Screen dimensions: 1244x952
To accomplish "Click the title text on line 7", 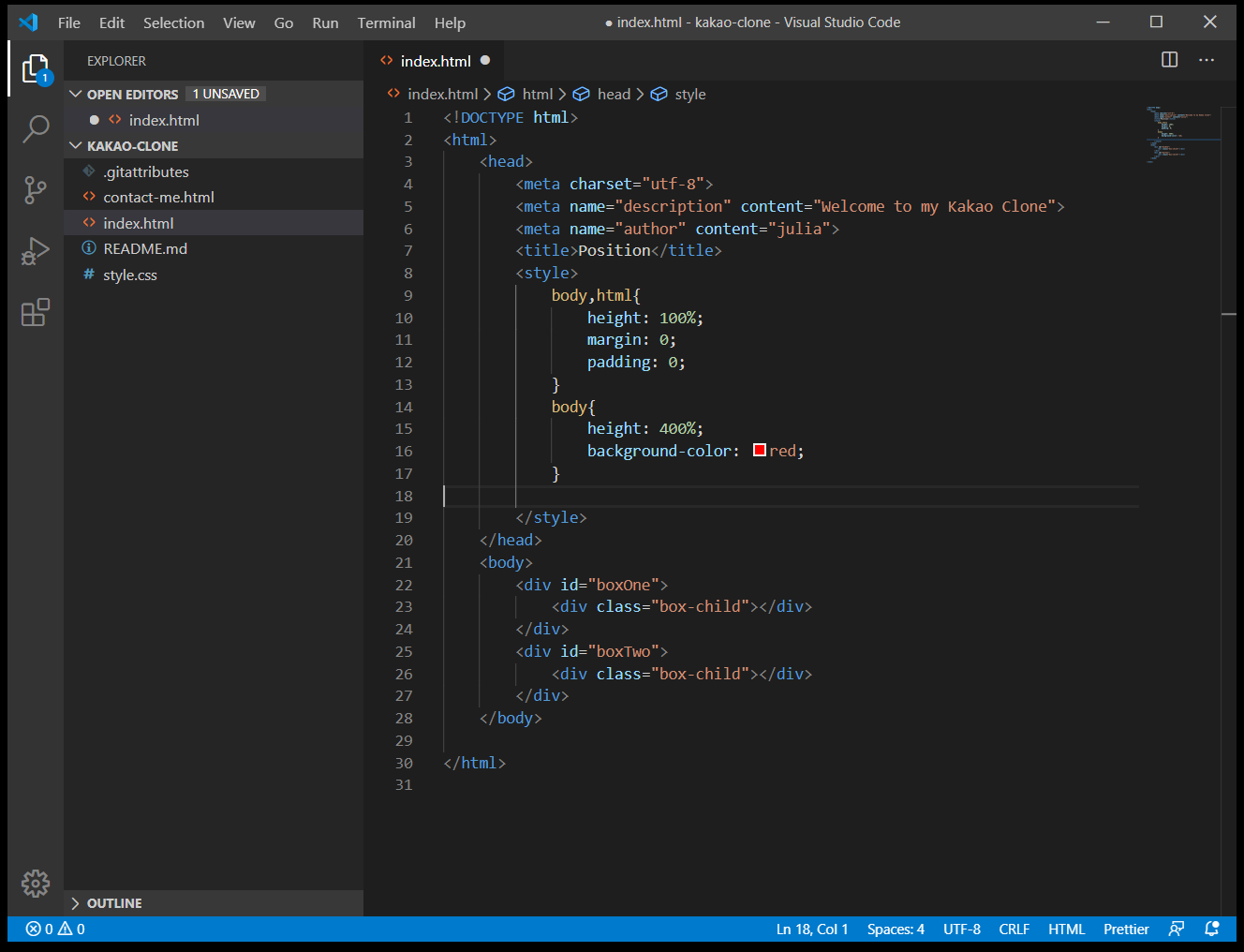I will [x=614, y=250].
